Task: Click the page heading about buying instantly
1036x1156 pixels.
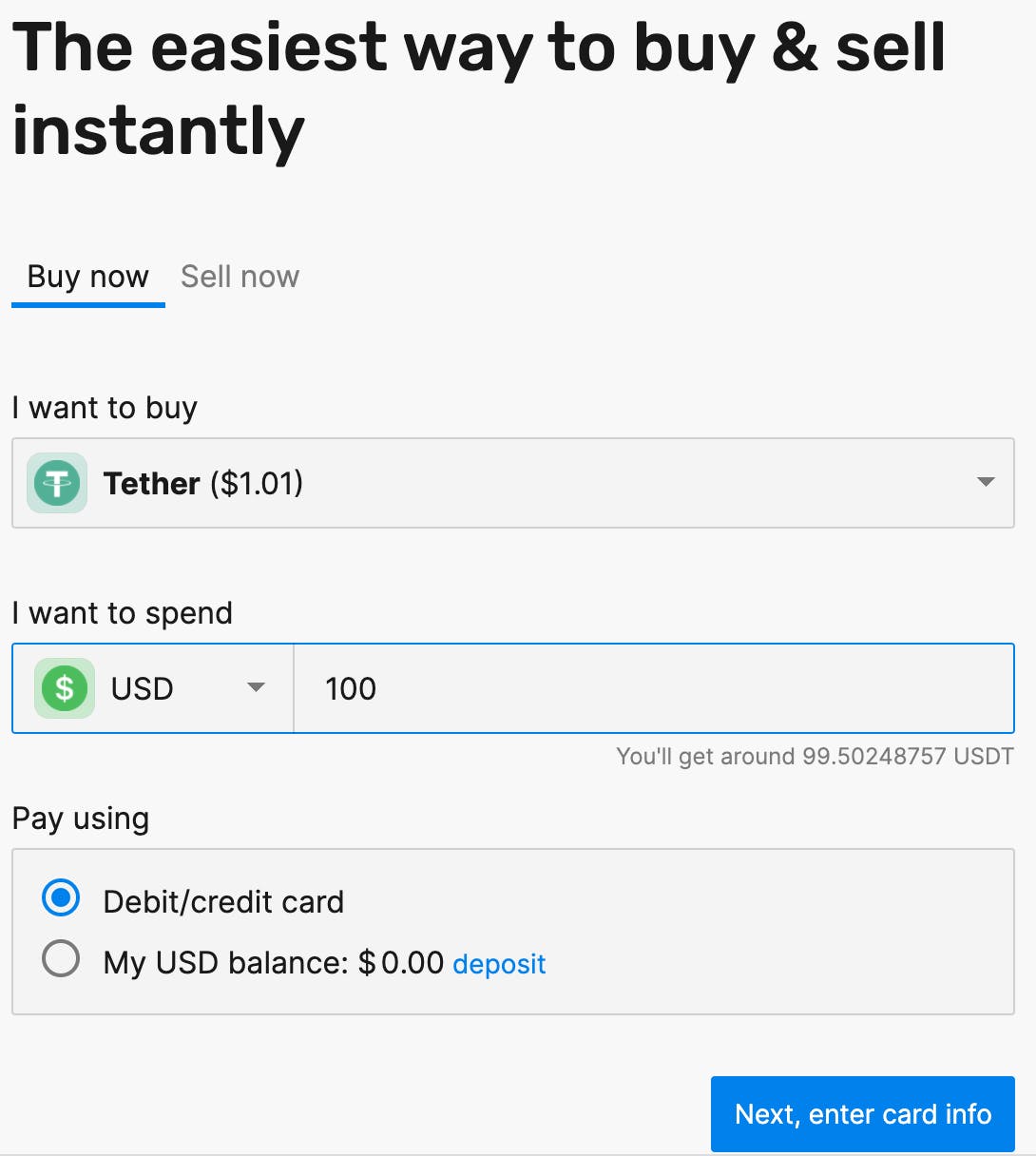Action: click(x=478, y=88)
